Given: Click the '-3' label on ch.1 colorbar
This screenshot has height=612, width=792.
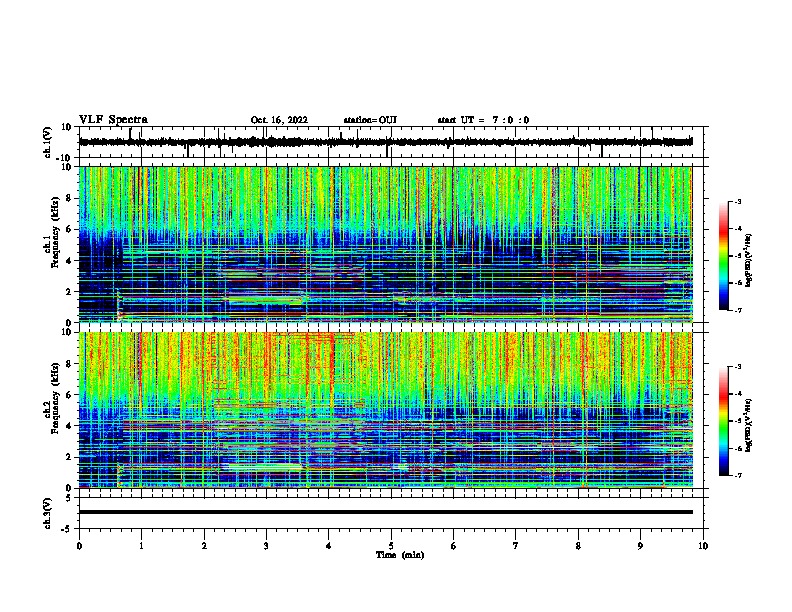Looking at the screenshot, I should (x=737, y=202).
